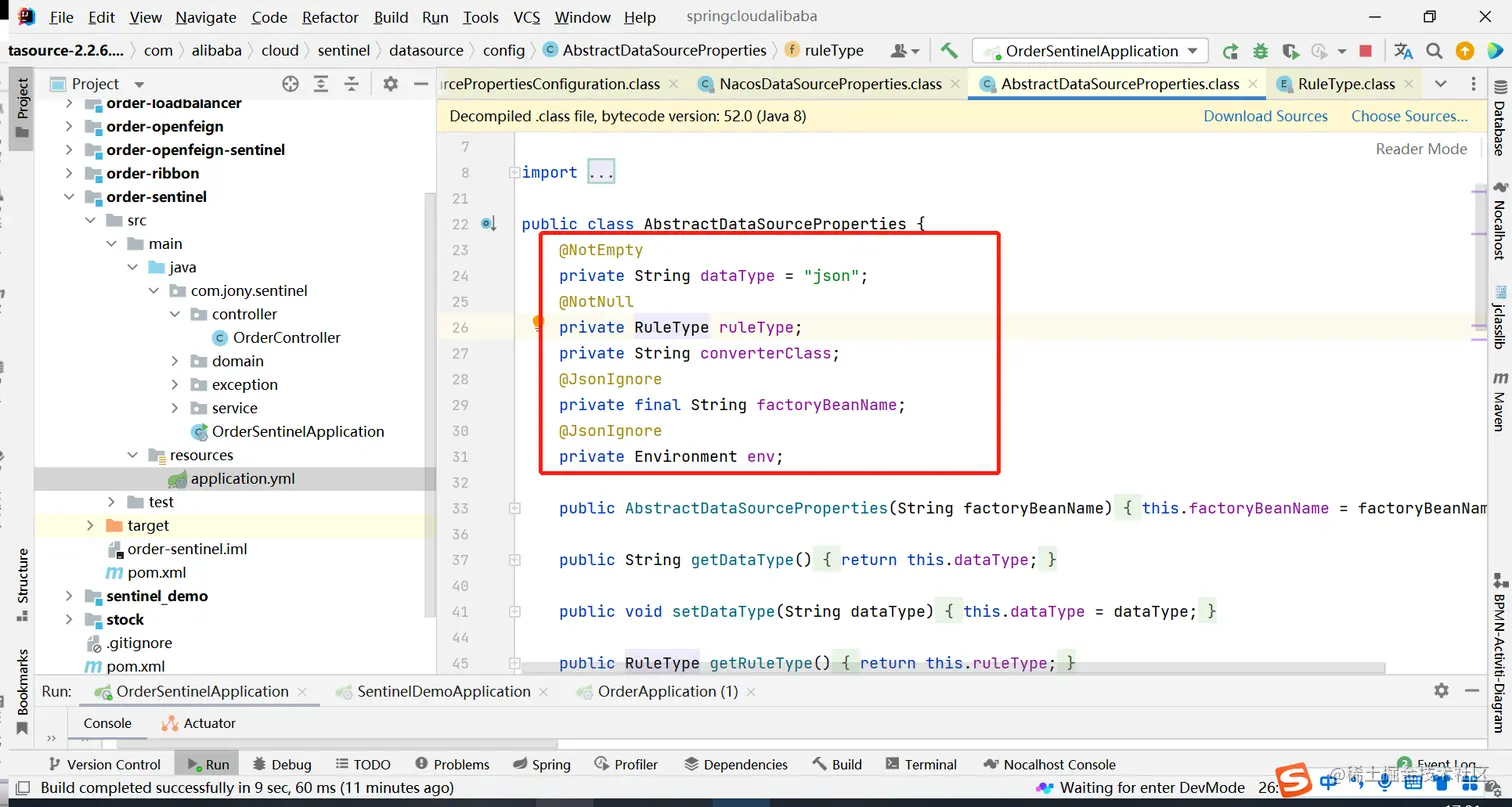Stop the running application, red square

tap(1365, 51)
